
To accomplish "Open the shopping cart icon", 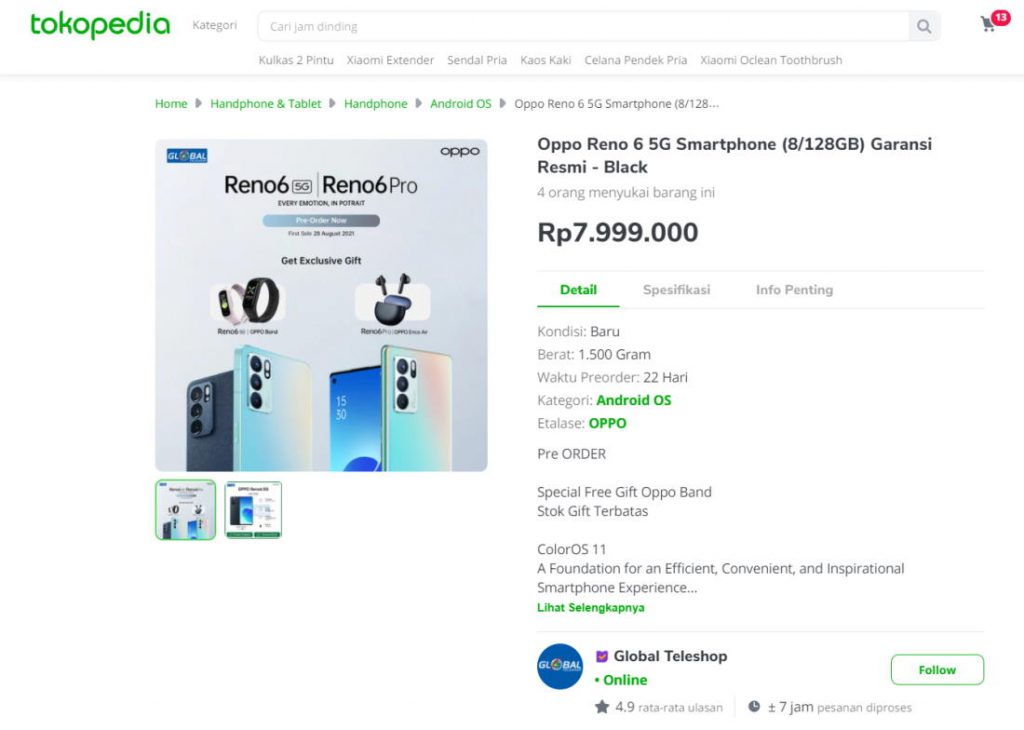I will (988, 22).
